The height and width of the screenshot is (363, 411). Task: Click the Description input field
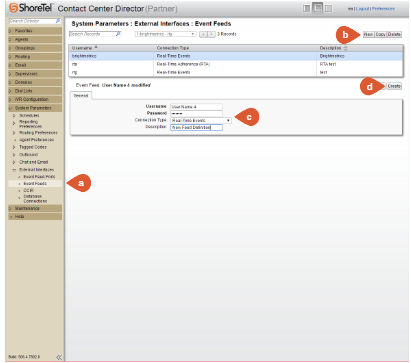(196, 127)
